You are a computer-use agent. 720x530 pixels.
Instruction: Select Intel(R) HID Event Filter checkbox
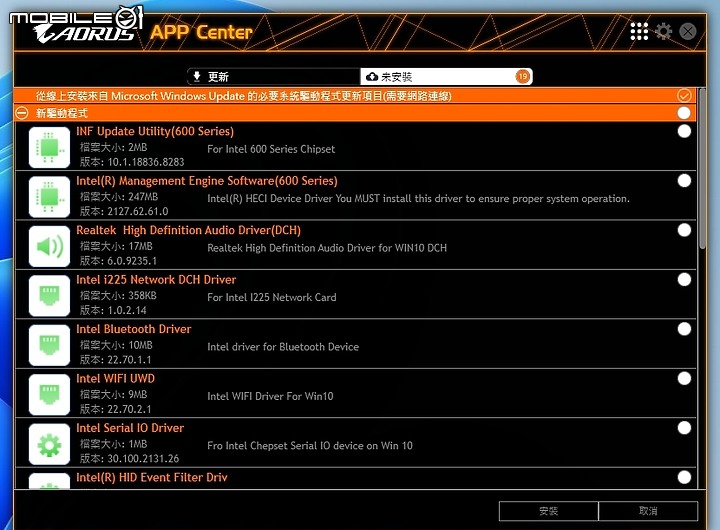point(684,477)
